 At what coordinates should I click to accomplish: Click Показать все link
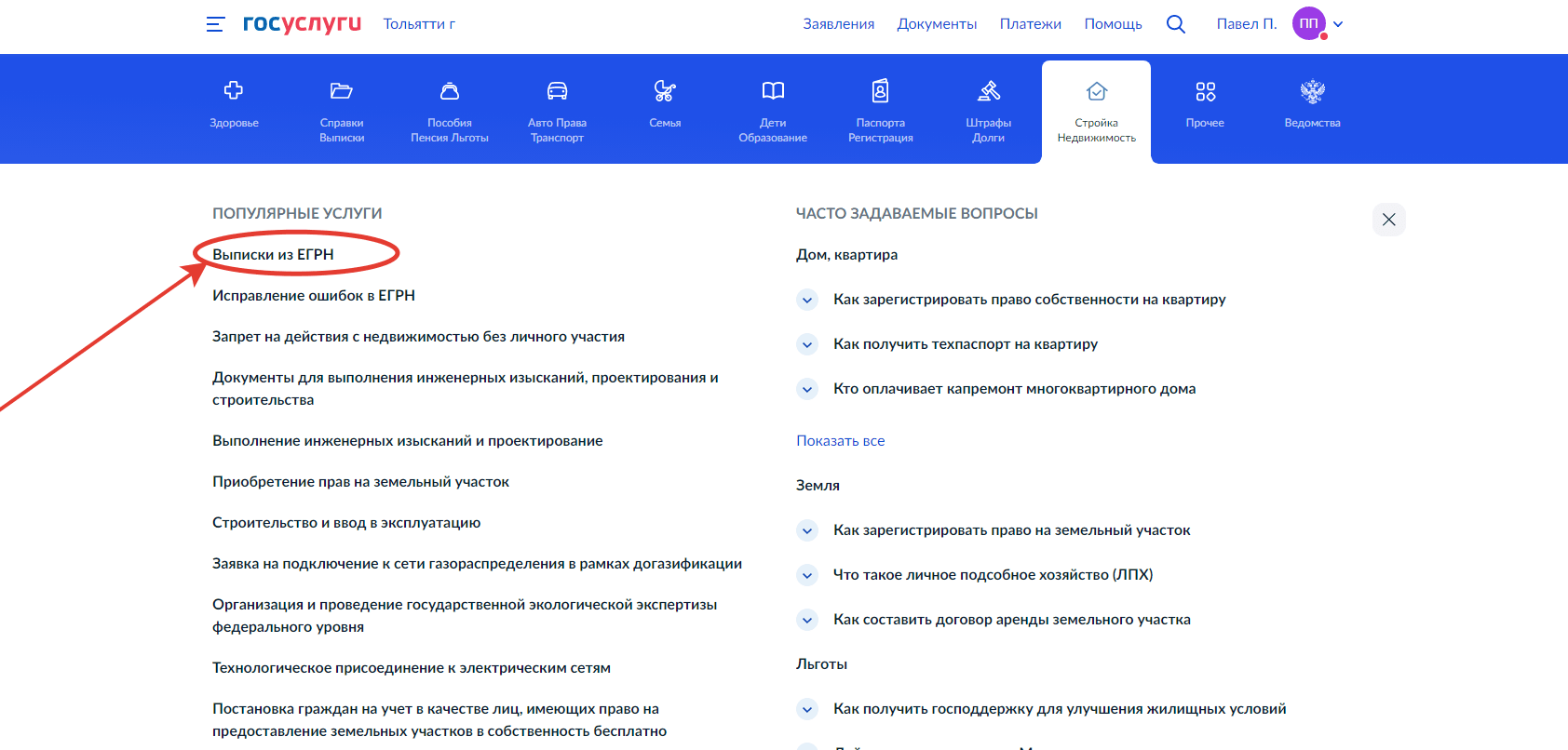[x=841, y=441]
